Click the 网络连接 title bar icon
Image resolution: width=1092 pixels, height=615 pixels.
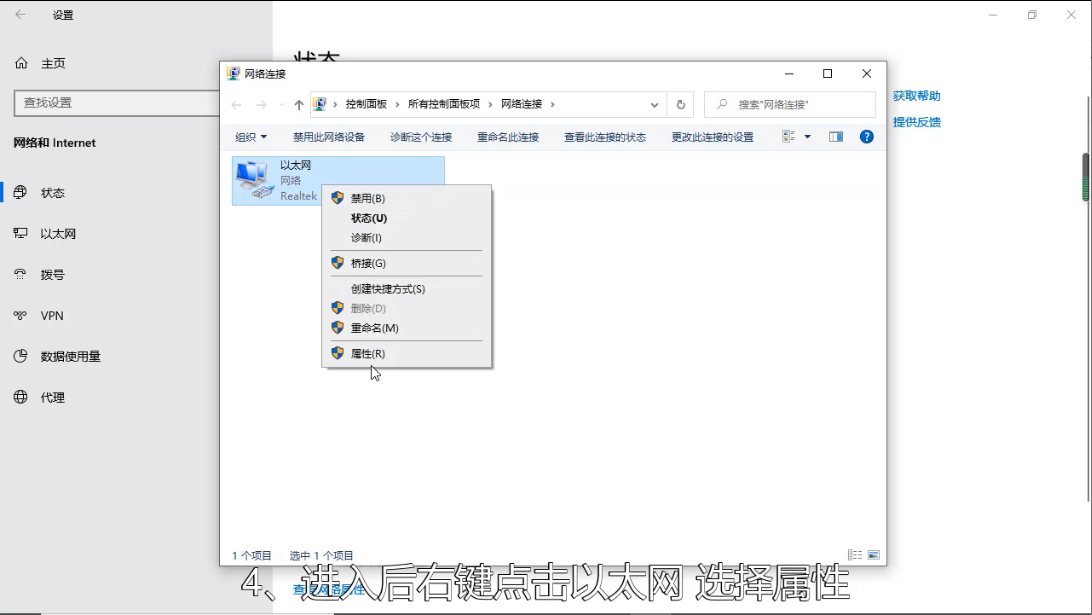233,73
